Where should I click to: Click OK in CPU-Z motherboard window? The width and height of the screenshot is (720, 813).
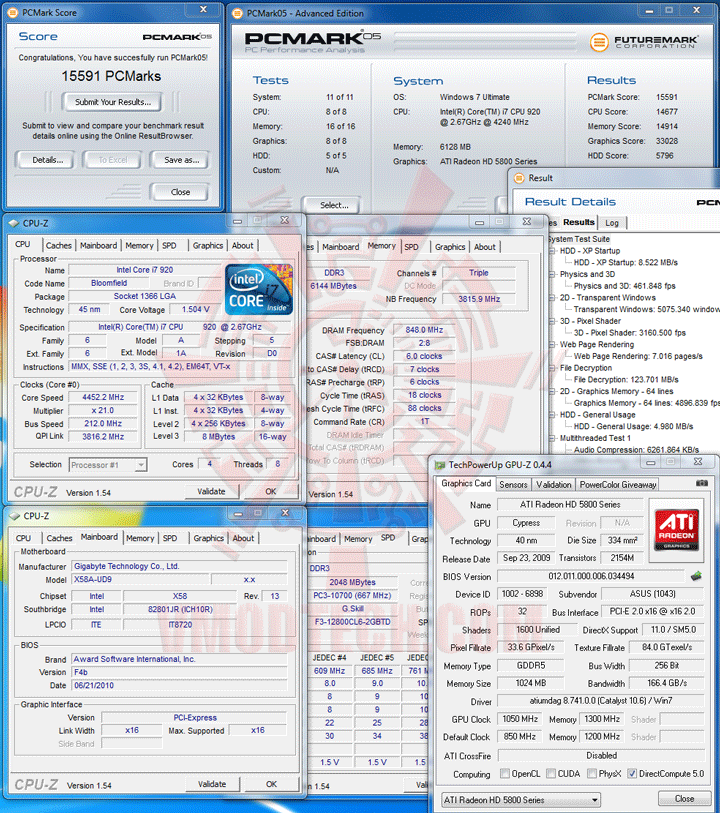(271, 784)
